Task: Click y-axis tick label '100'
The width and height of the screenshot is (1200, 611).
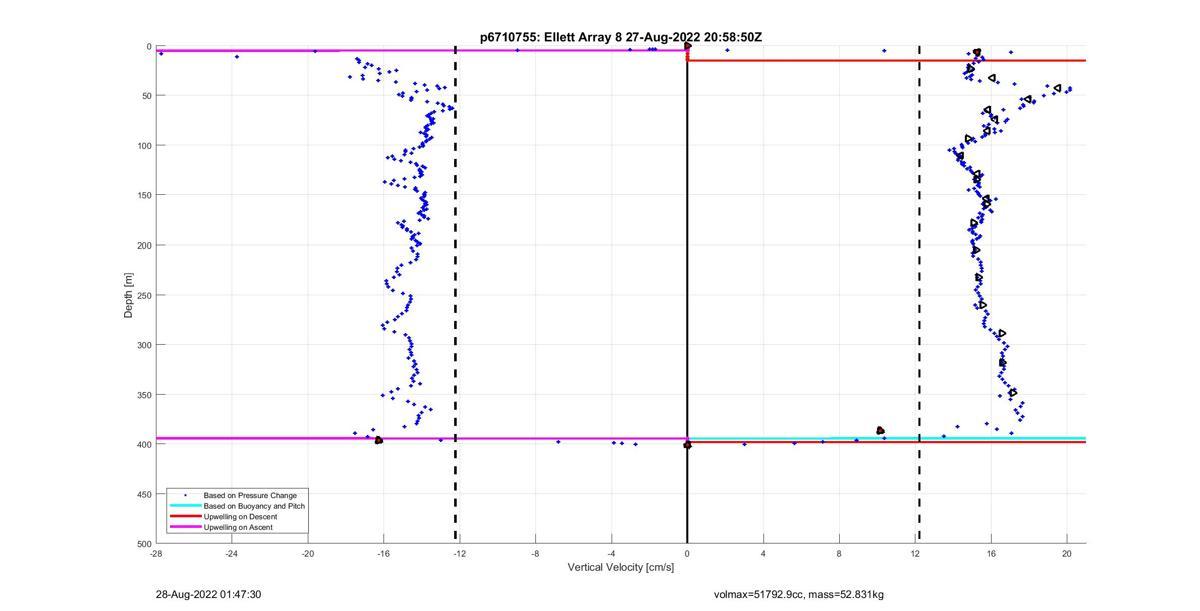Action: click(144, 146)
